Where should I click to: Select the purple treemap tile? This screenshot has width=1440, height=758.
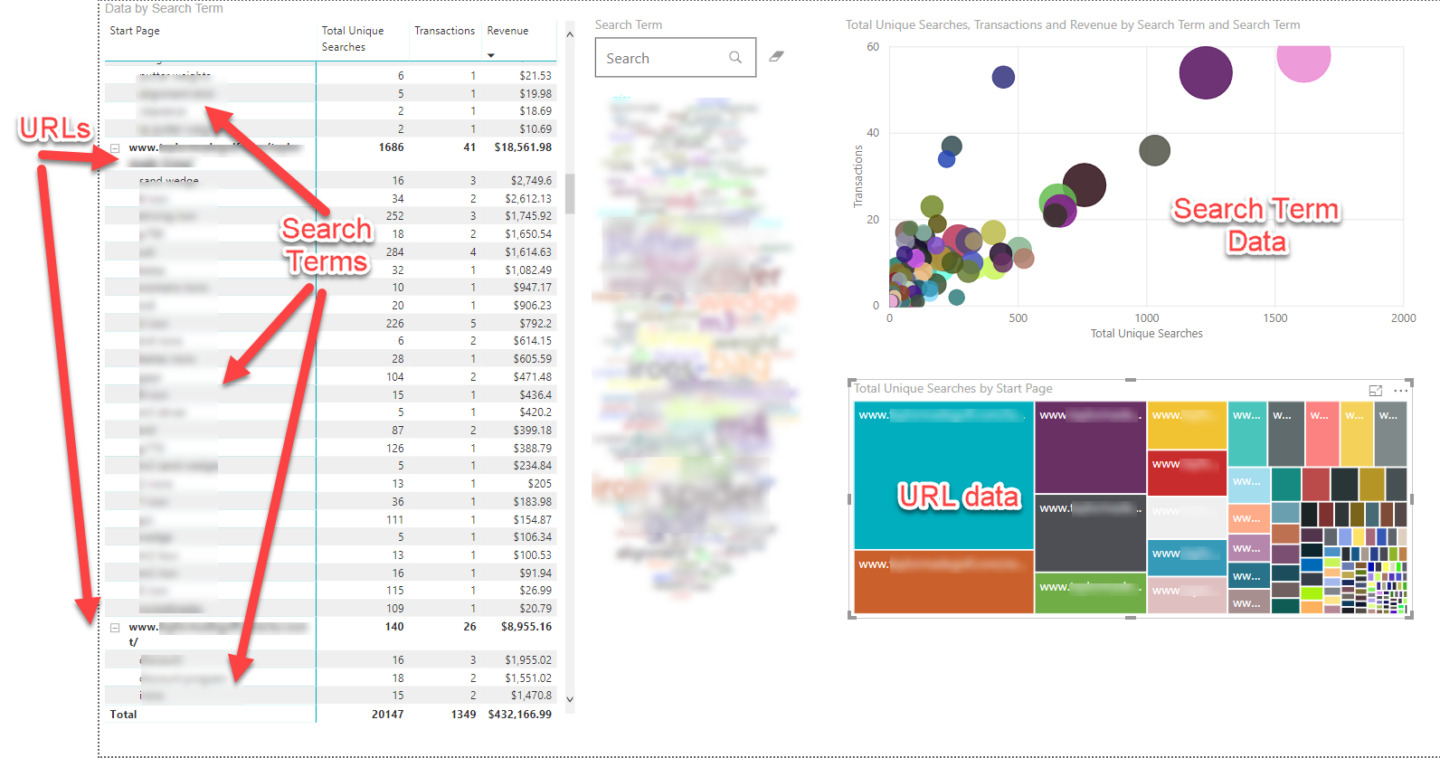point(1090,448)
